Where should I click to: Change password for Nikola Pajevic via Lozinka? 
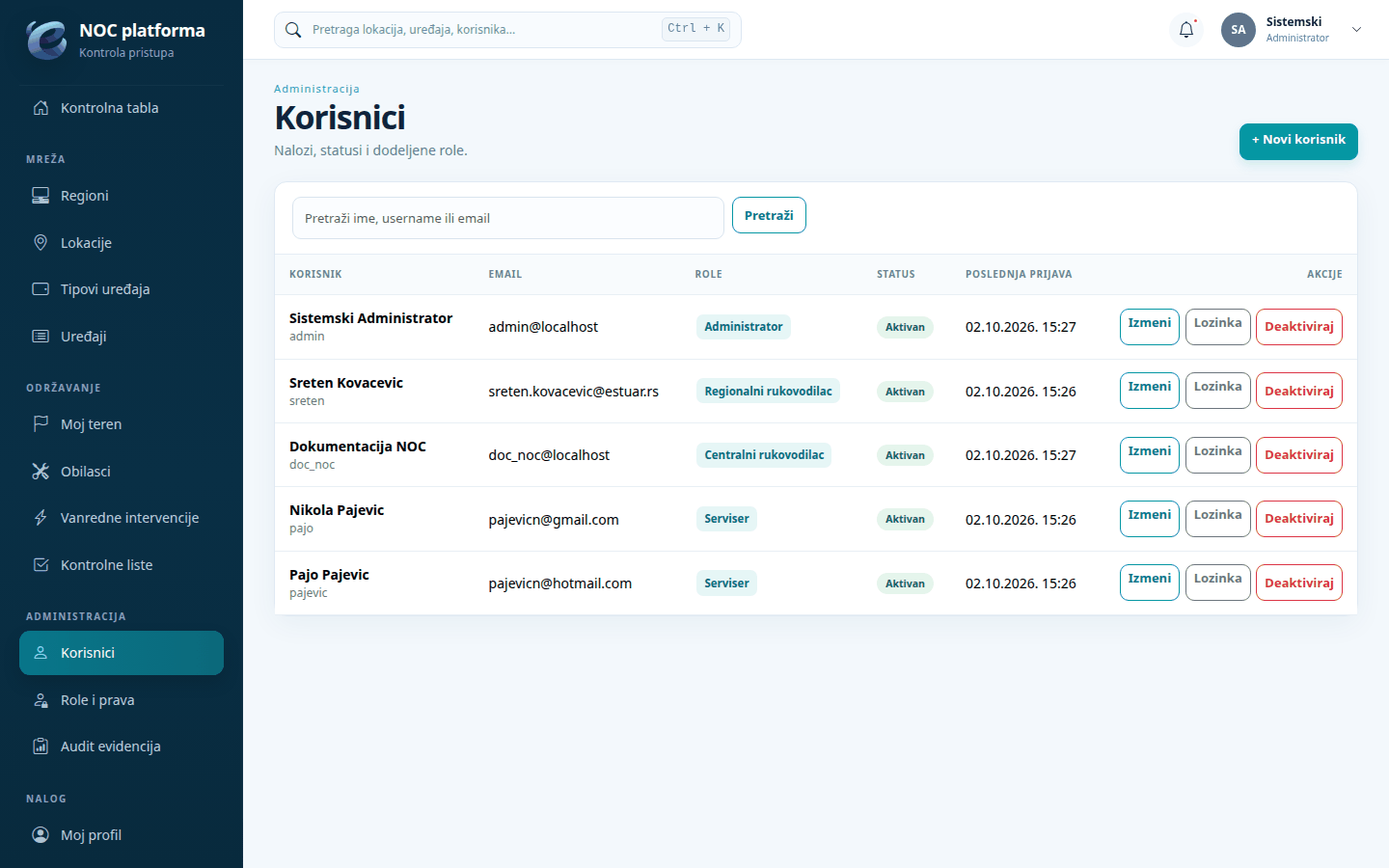pos(1218,519)
